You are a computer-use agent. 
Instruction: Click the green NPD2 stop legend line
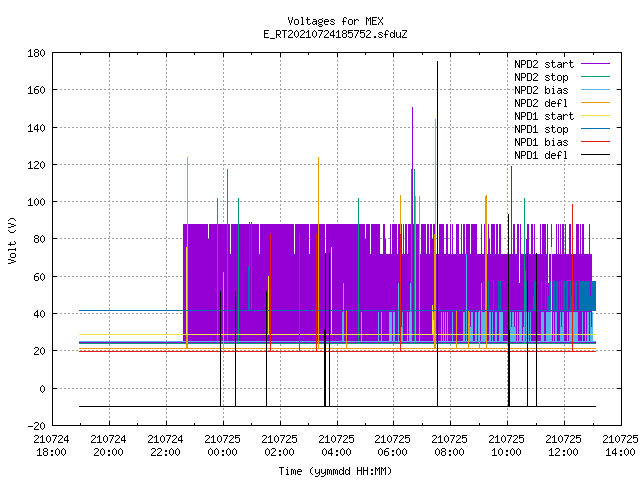595,77
